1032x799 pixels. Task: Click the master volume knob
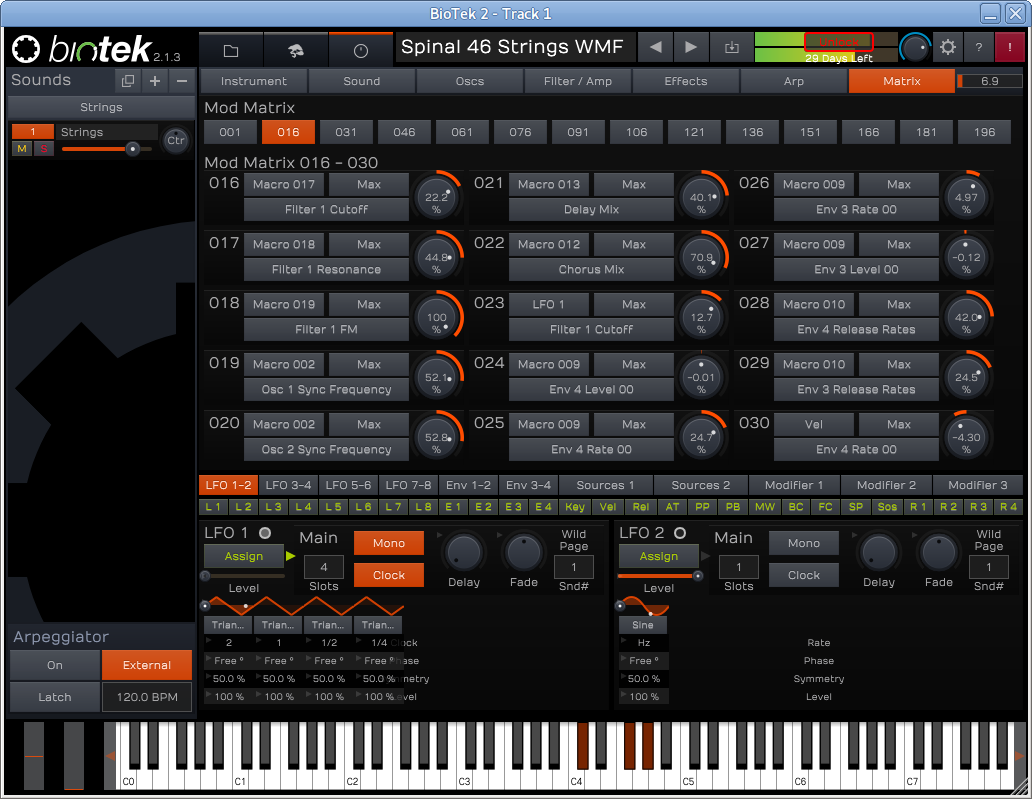point(915,47)
